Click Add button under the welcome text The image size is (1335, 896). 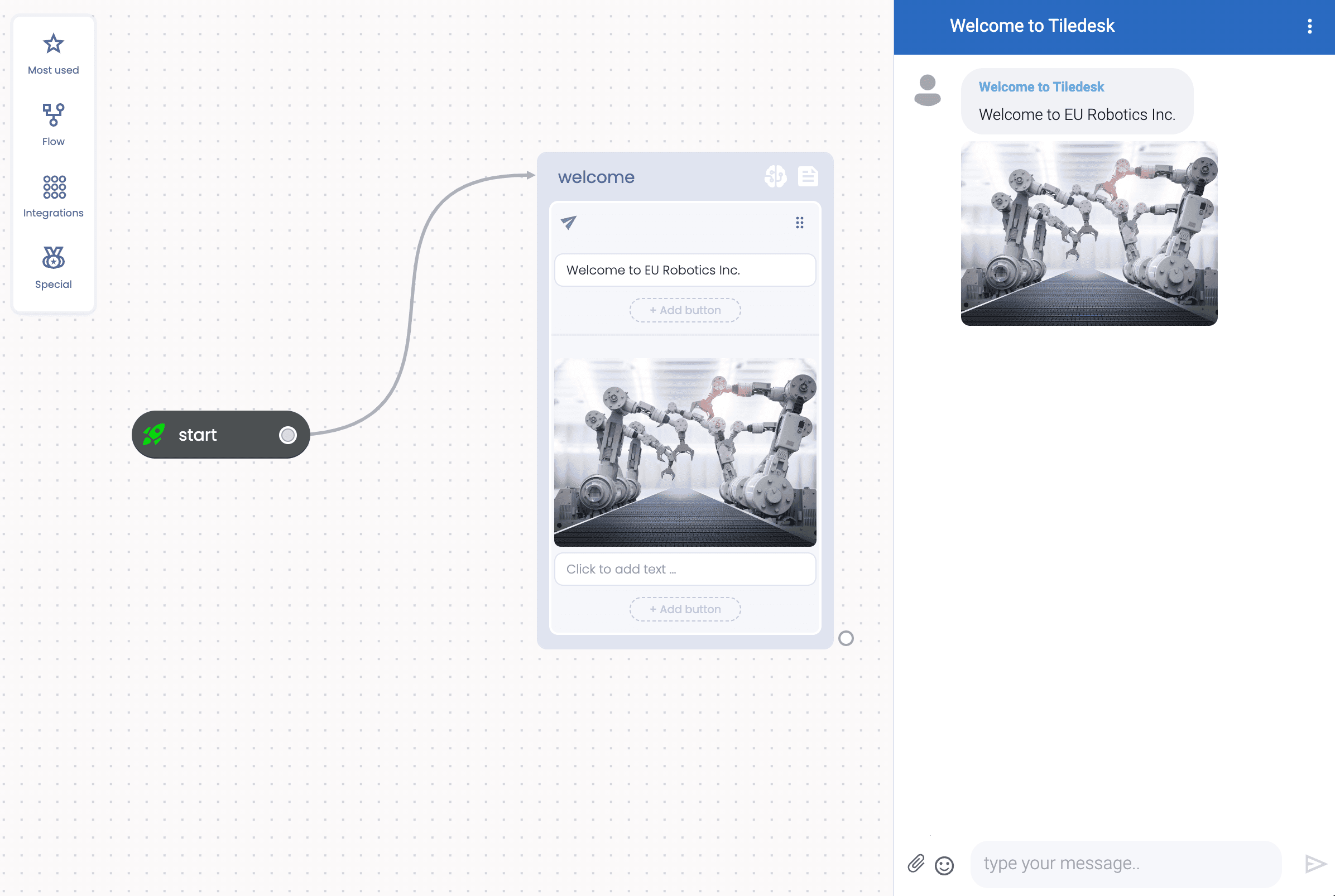685,310
